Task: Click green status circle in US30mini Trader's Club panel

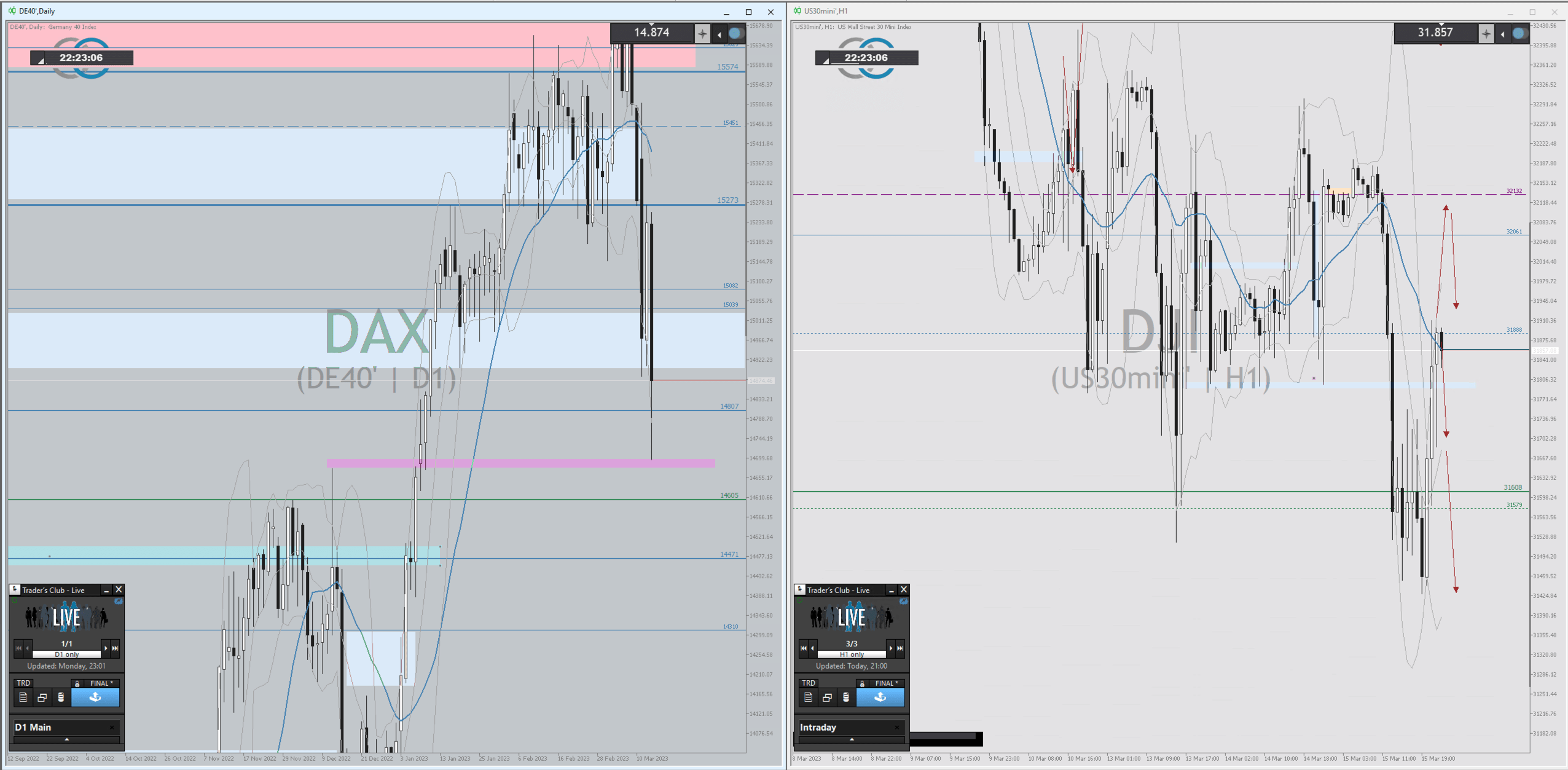Action: coord(799,601)
